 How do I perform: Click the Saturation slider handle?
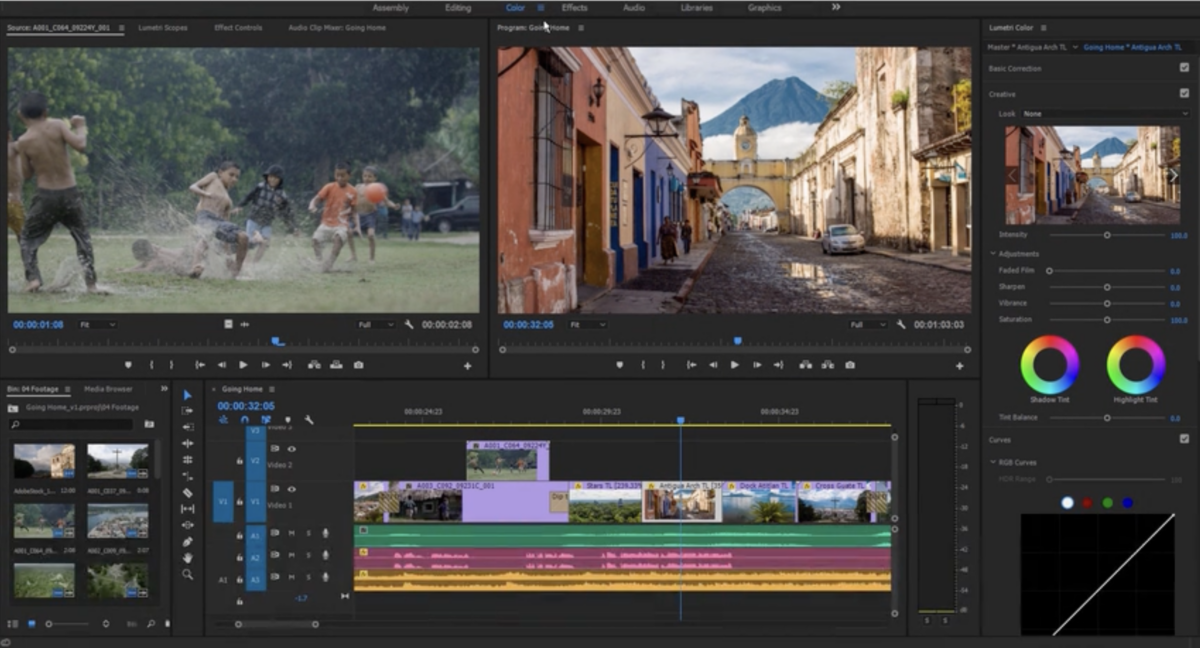(x=1107, y=320)
